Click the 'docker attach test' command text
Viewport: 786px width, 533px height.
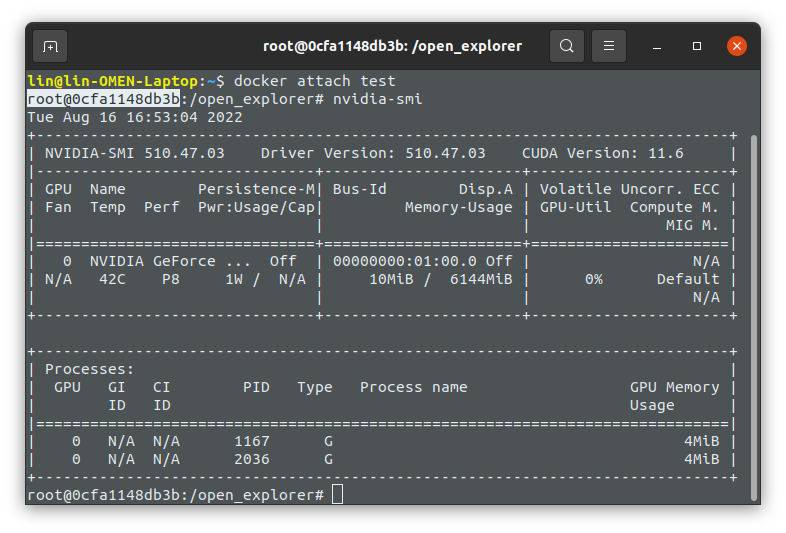point(315,81)
